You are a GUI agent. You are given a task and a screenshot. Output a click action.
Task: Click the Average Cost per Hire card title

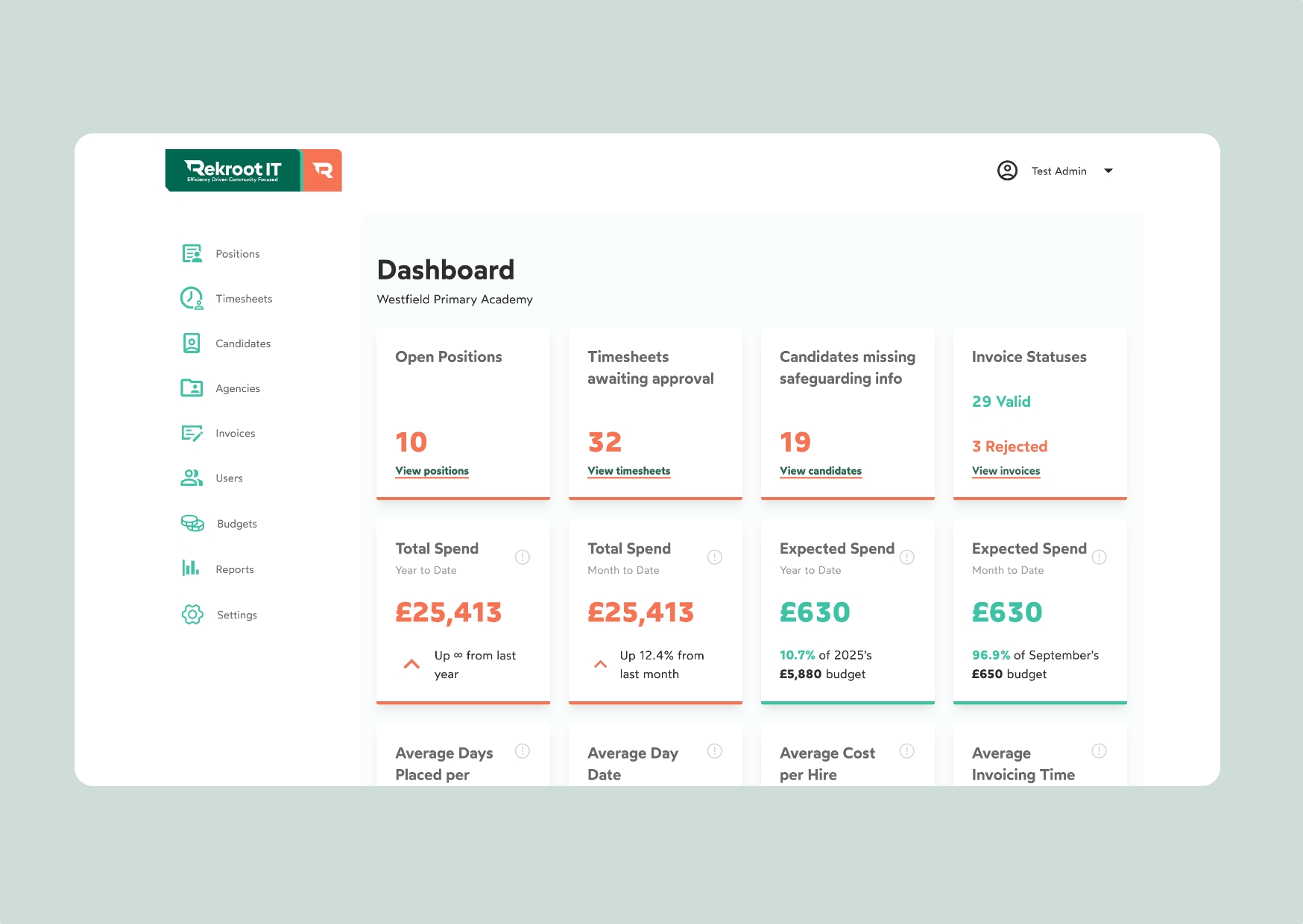coord(827,764)
